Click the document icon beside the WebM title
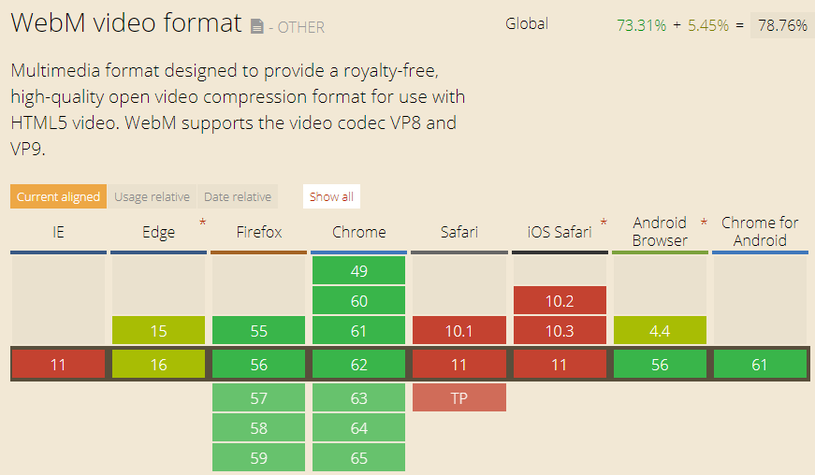This screenshot has height=475, width=815. [x=258, y=26]
